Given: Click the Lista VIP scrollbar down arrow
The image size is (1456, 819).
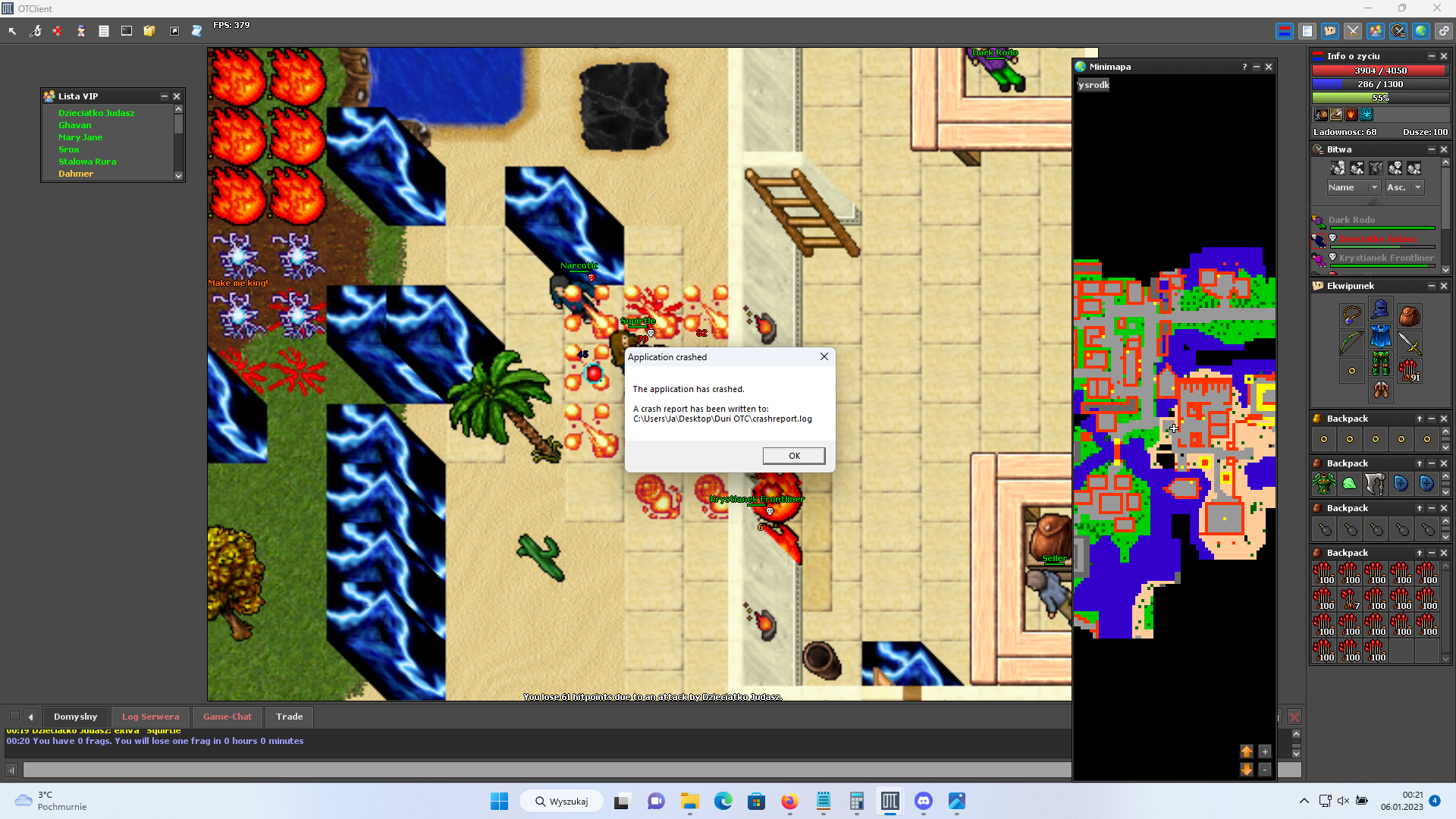Looking at the screenshot, I should [179, 176].
